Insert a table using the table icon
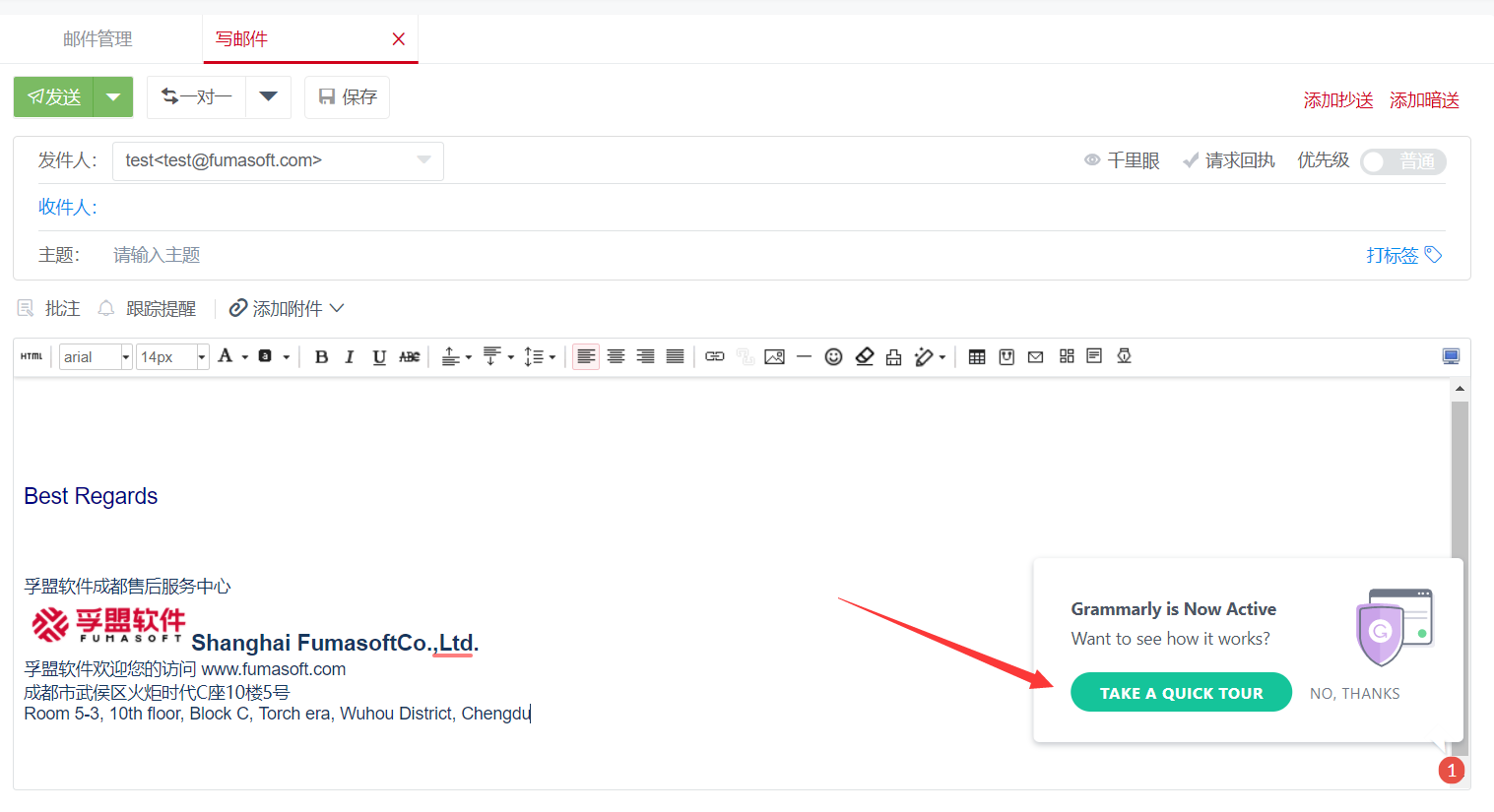Screen dimensions: 1494x812 click(x=977, y=356)
